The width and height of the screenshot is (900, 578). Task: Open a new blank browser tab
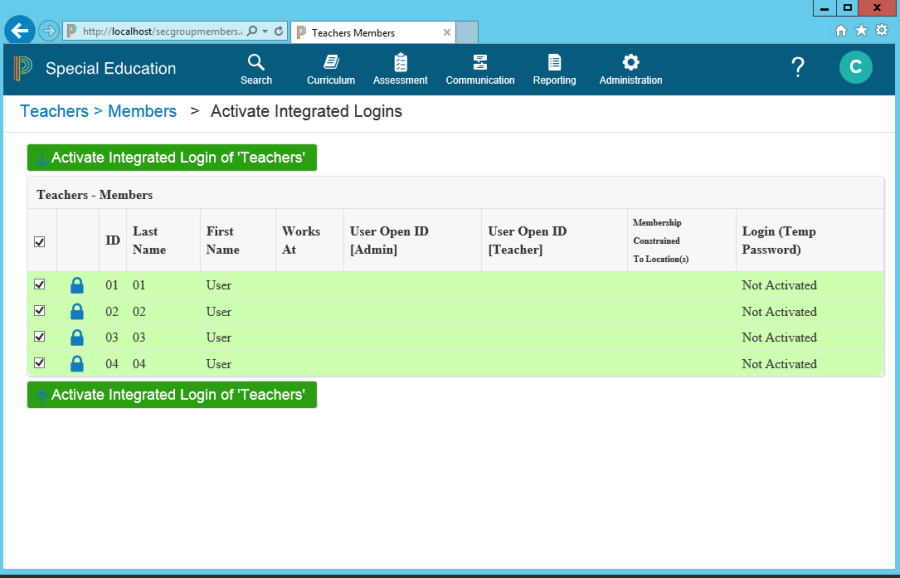click(467, 33)
